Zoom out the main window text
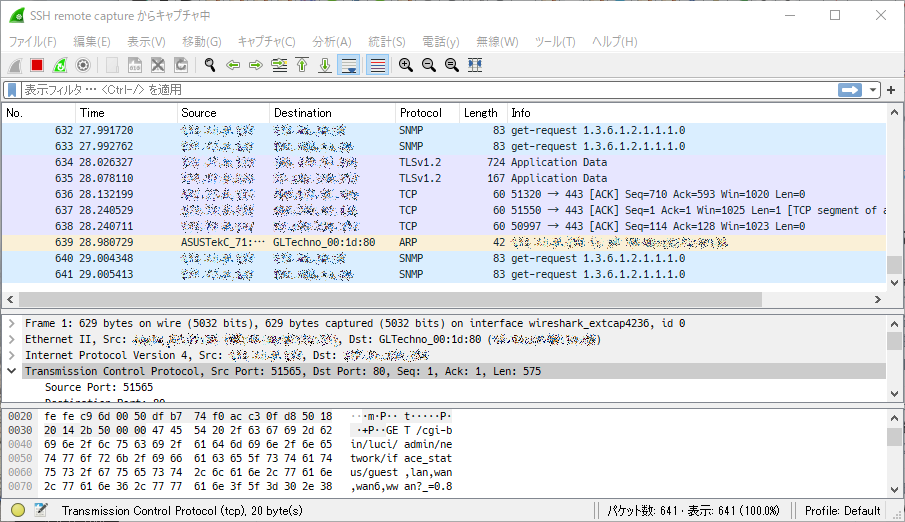Screen dimensions: 905x522 429,65
